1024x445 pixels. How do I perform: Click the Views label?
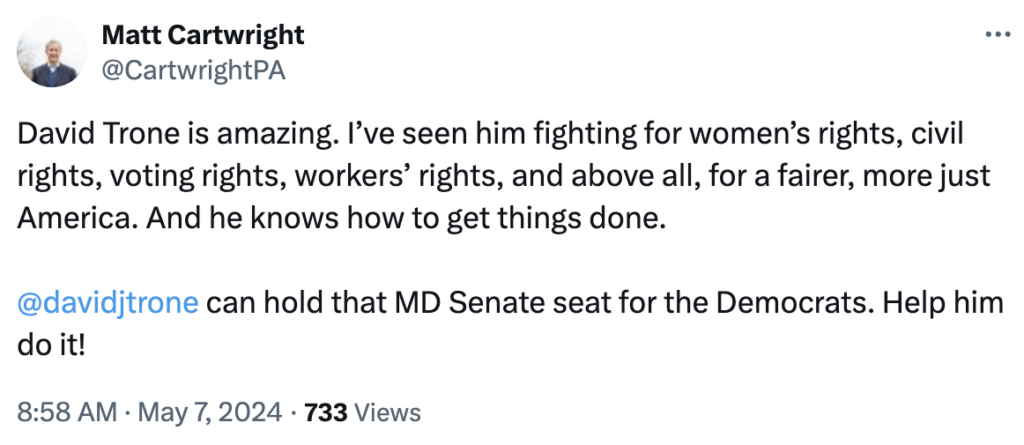tap(388, 412)
